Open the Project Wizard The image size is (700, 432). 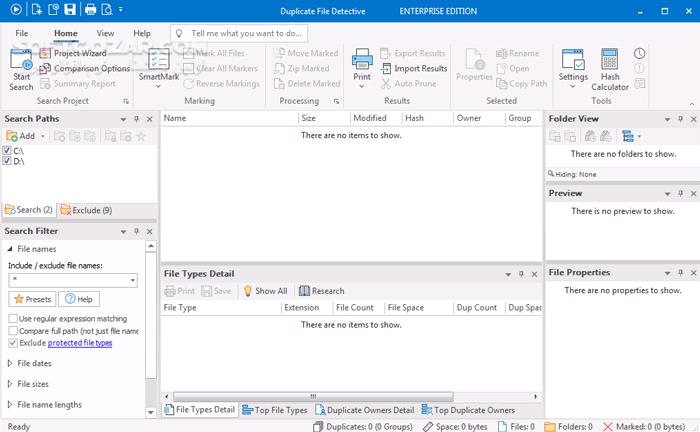[73, 53]
